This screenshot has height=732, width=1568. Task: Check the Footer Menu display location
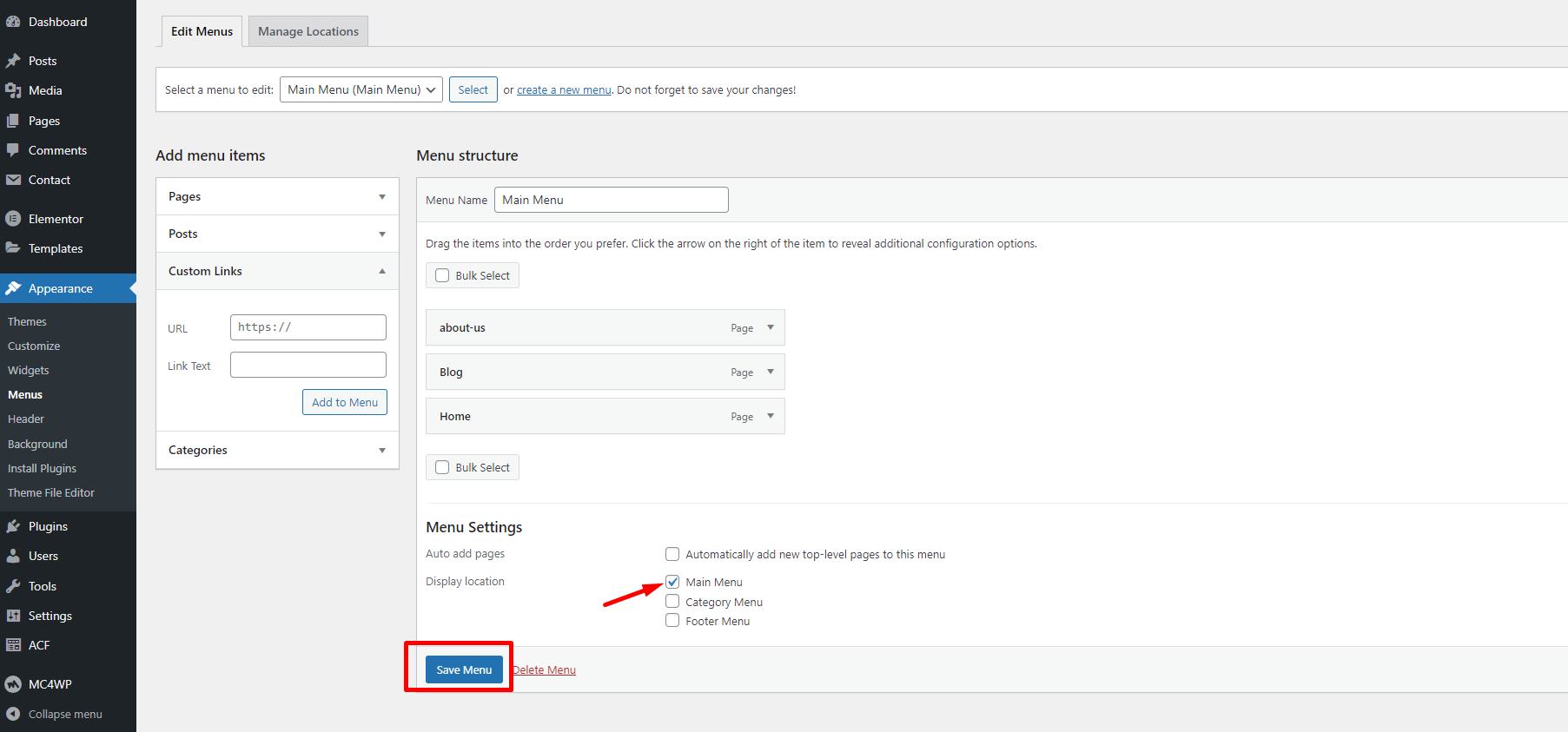[672, 621]
